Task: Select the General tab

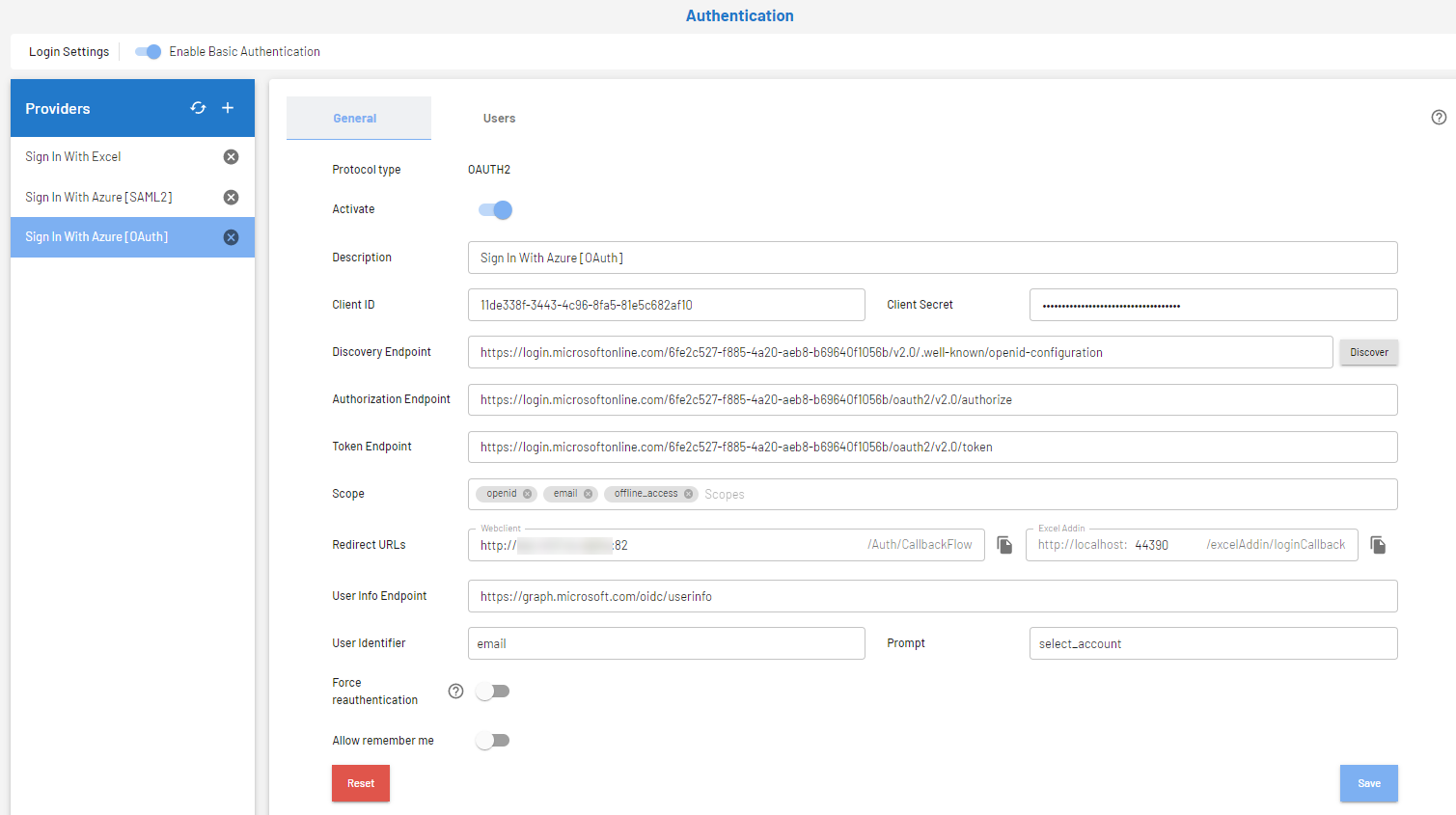Action: (x=355, y=119)
